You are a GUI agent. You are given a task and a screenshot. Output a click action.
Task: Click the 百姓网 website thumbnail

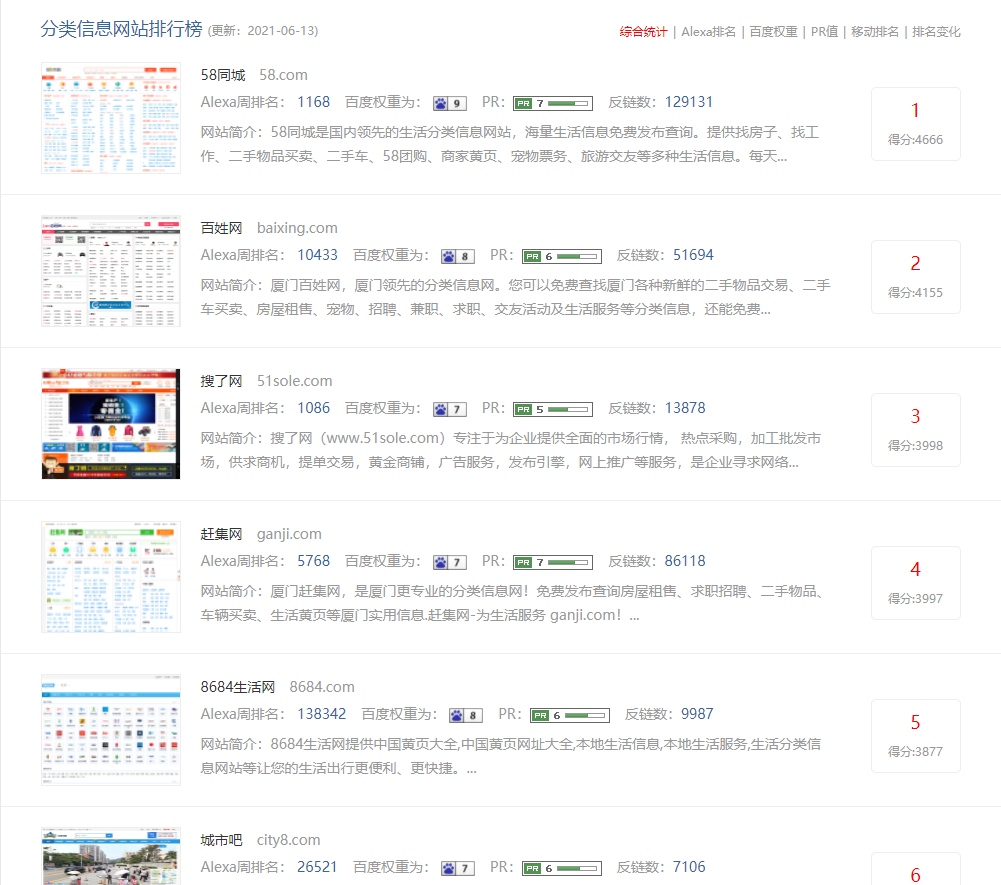[x=111, y=271]
